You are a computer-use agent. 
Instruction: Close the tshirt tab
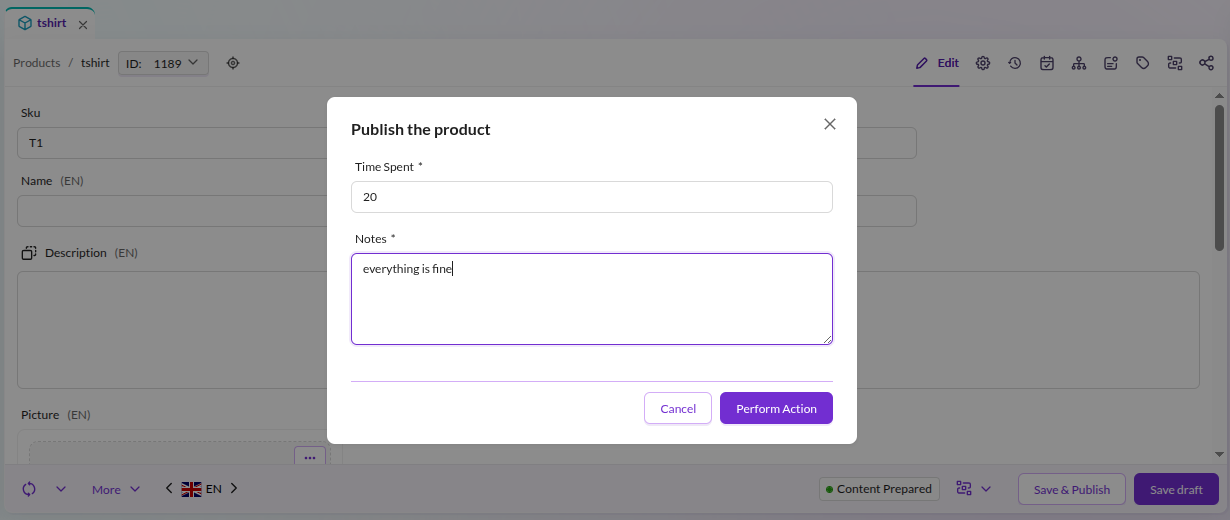point(83,24)
